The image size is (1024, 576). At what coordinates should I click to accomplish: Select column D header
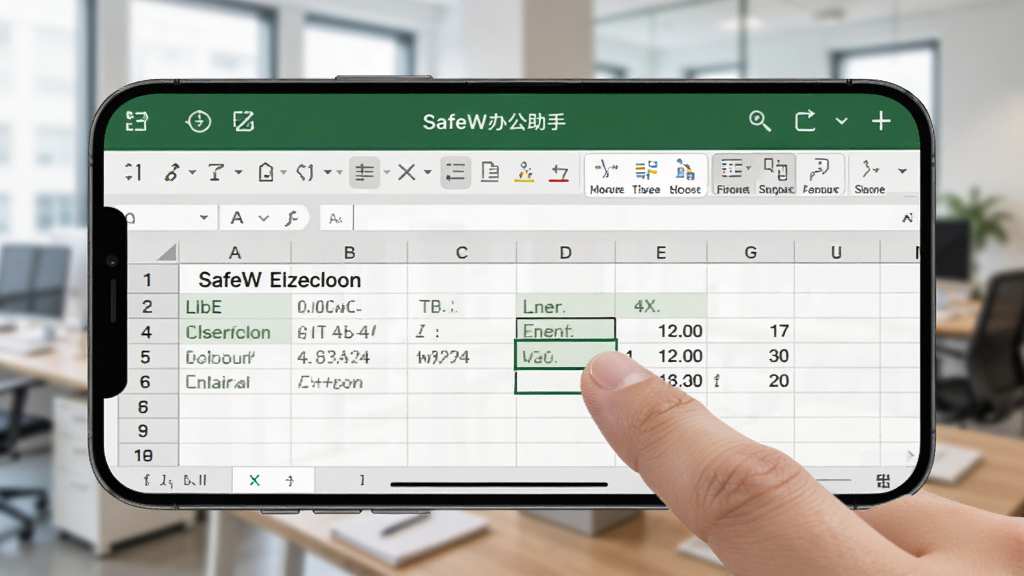tap(566, 253)
